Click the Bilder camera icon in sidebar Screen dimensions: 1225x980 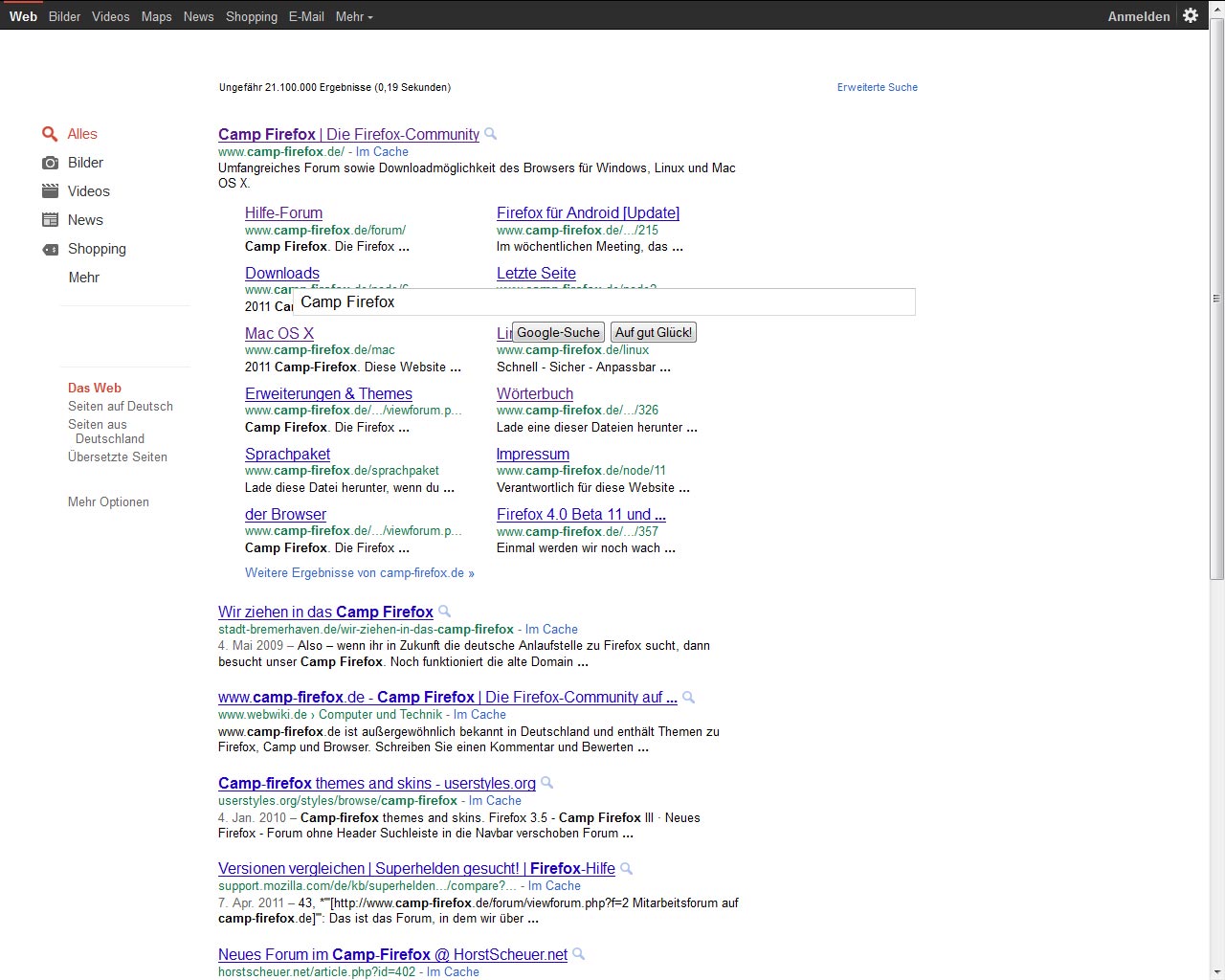click(50, 163)
